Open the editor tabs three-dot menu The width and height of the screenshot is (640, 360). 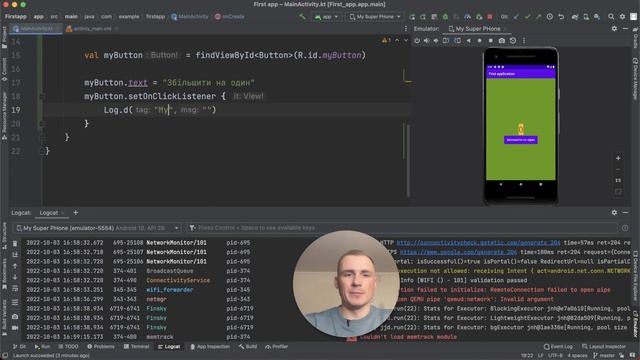tap(405, 29)
